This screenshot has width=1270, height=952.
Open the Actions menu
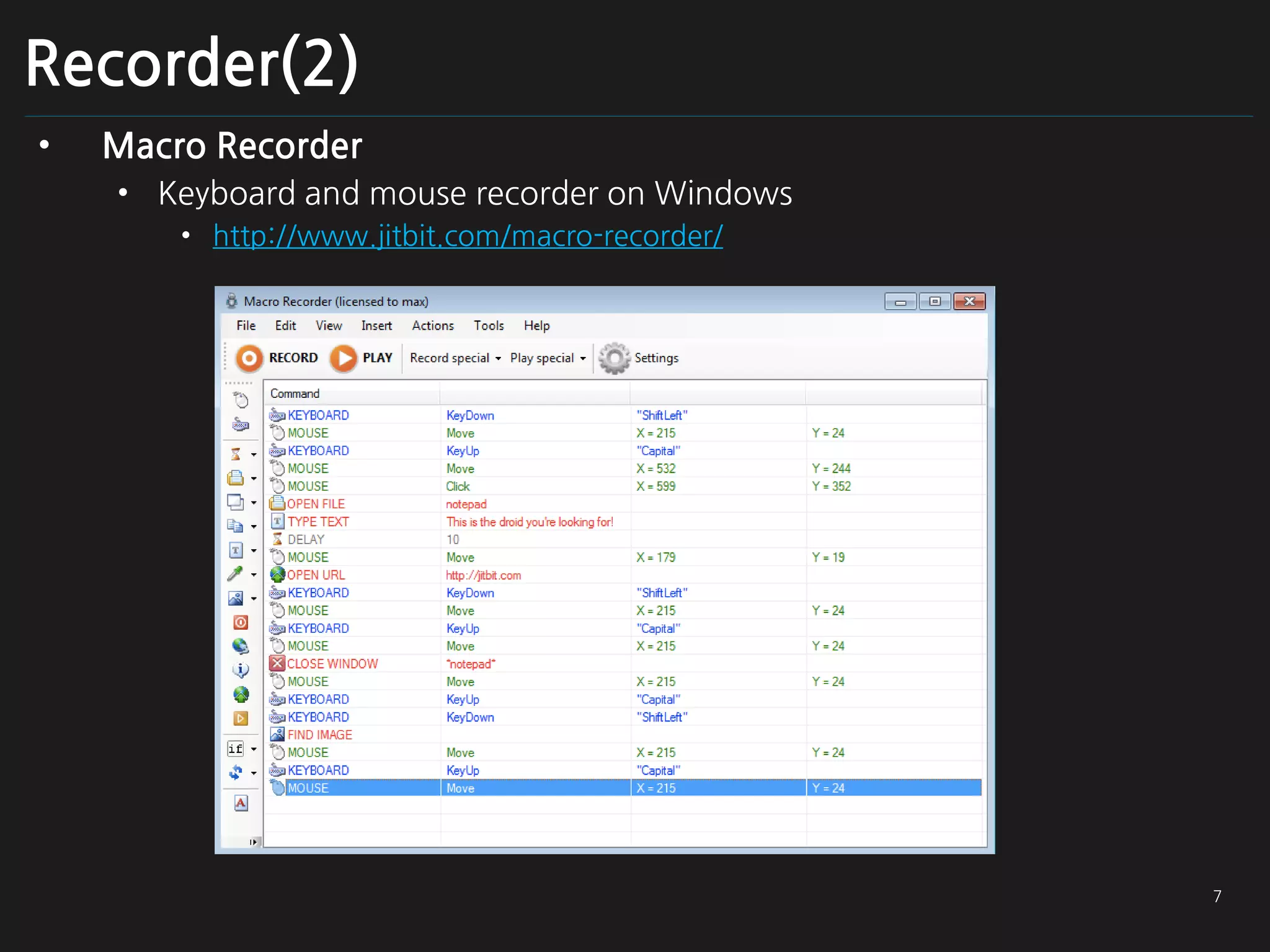433,325
